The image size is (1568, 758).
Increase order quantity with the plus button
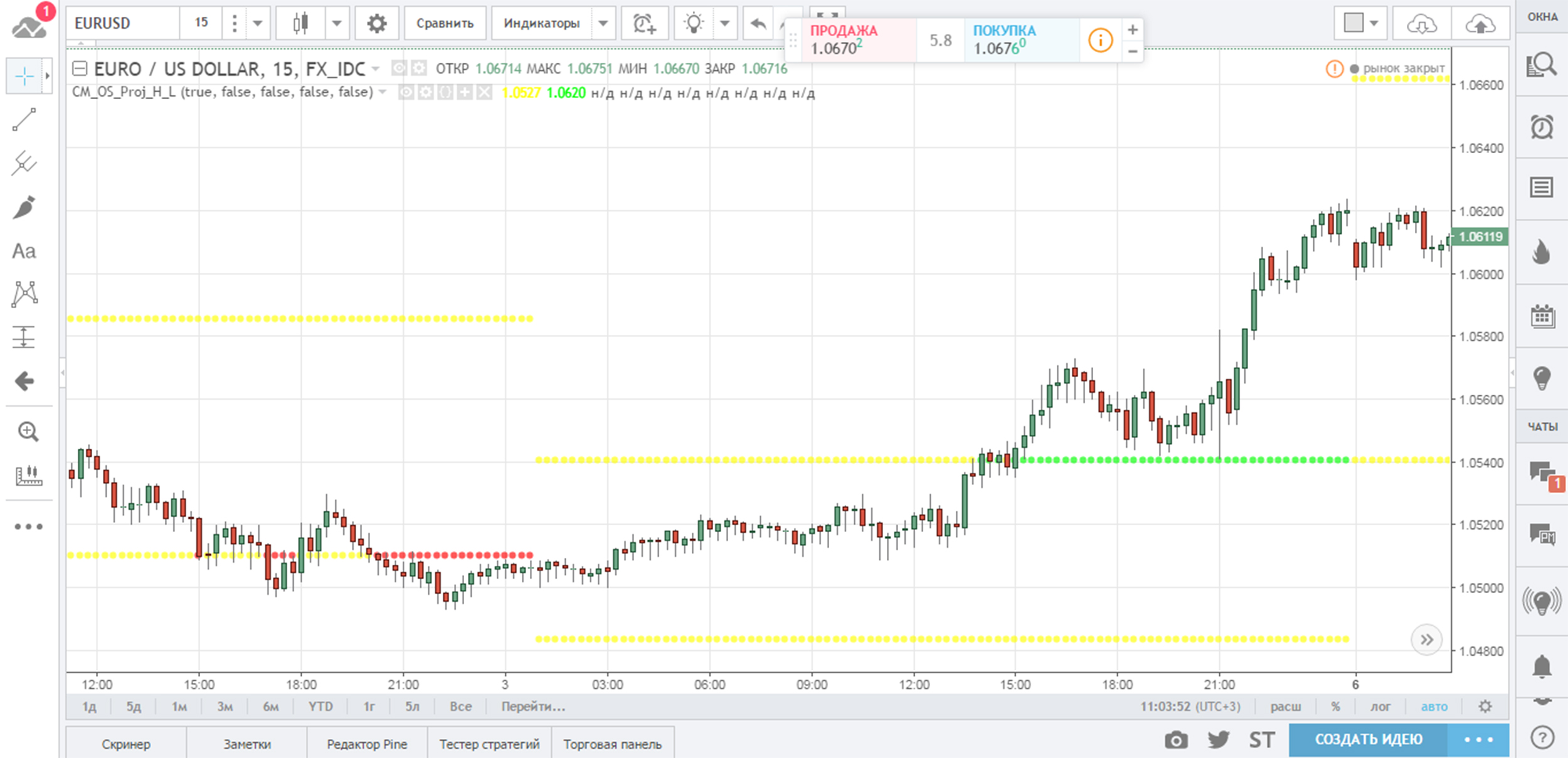(1133, 29)
